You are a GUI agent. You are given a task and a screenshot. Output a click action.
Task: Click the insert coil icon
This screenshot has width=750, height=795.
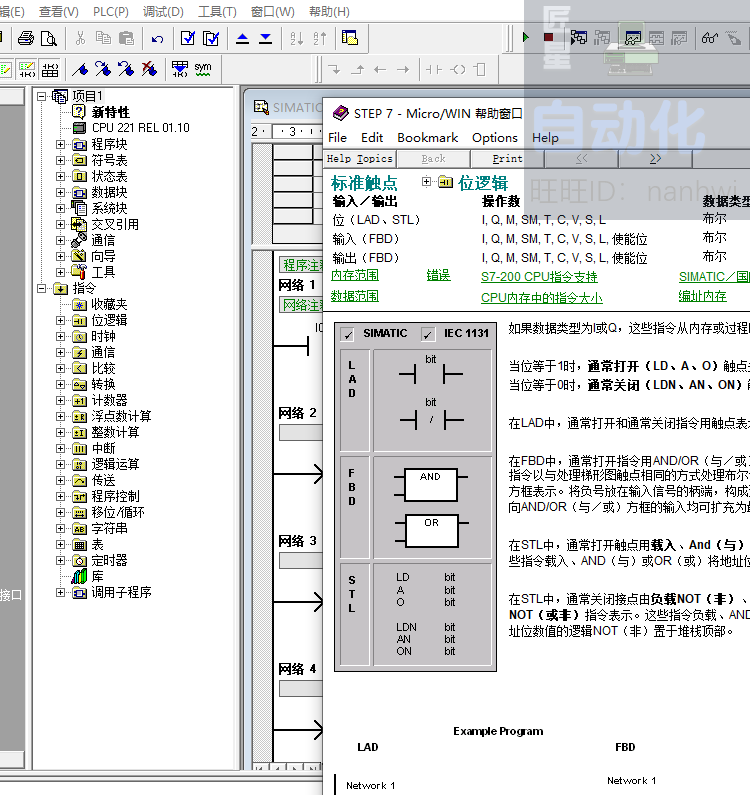pyautogui.click(x=458, y=69)
